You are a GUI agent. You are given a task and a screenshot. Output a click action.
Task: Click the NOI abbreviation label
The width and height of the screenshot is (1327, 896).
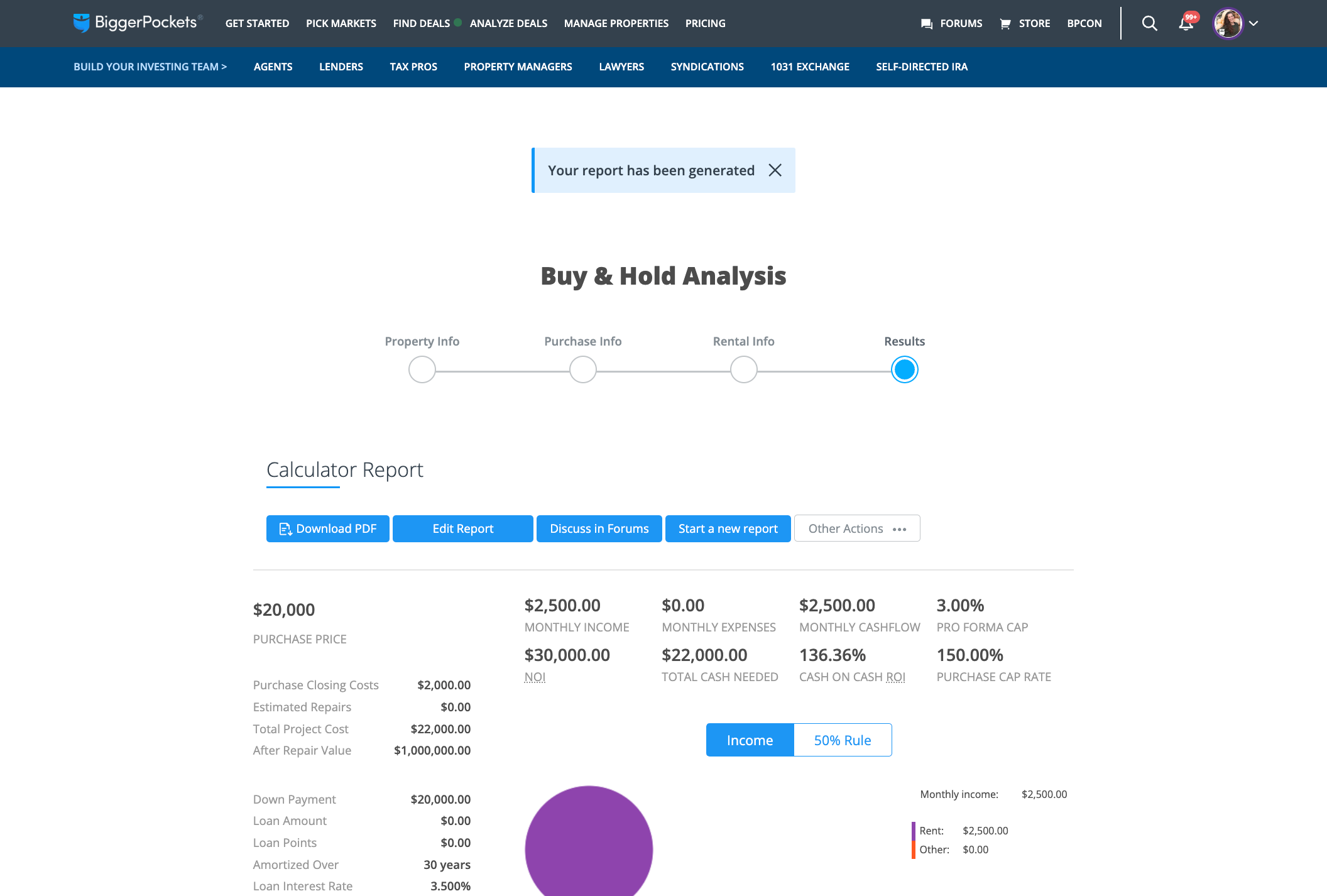pos(535,677)
